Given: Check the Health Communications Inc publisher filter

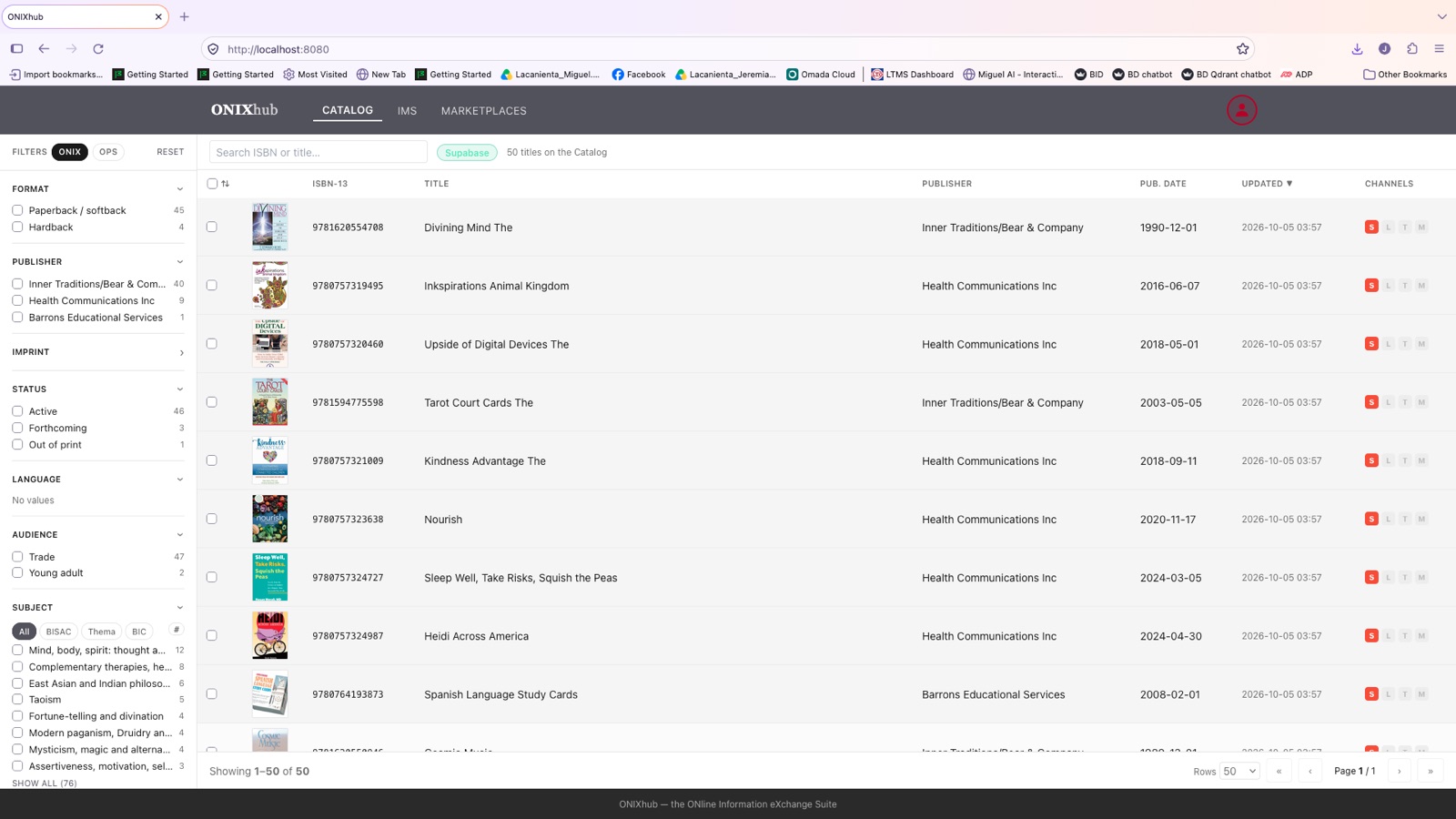Looking at the screenshot, I should tap(17, 300).
